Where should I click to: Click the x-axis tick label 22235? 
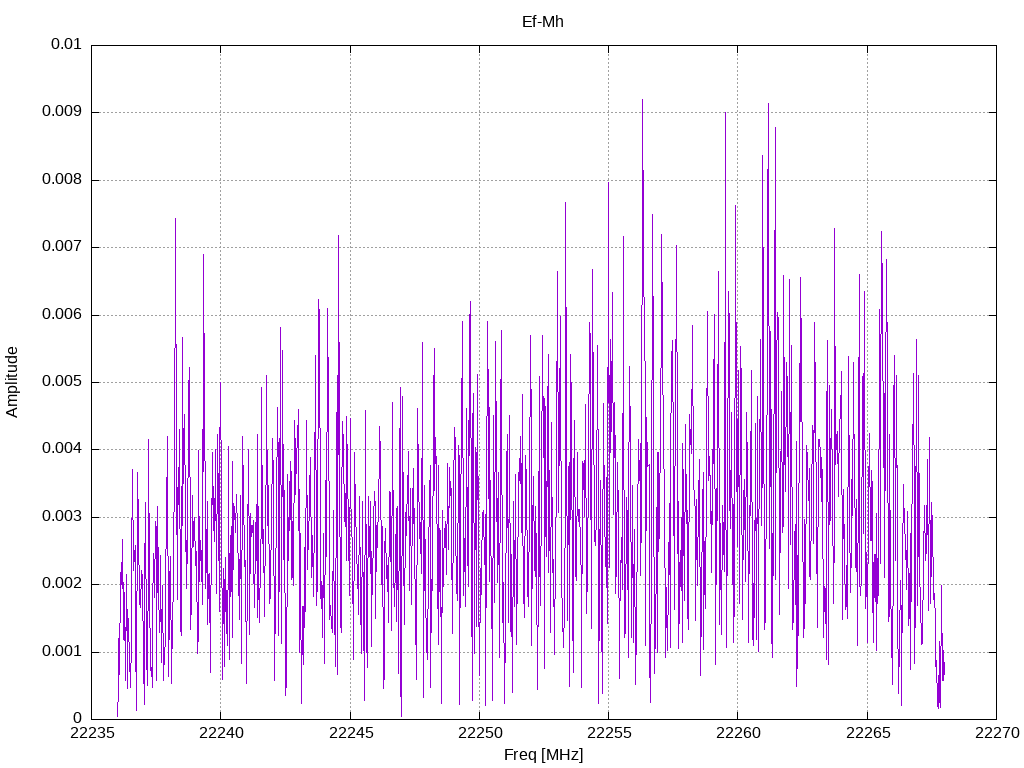point(92,733)
